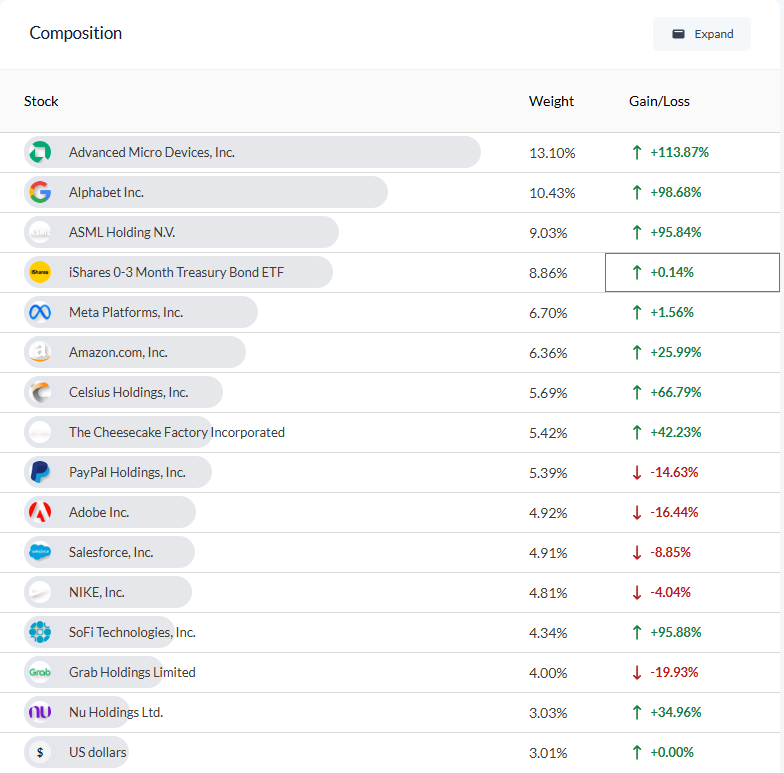Screen dimensions: 784x773
Task: Click the PayPal logo icon
Action: click(x=40, y=472)
